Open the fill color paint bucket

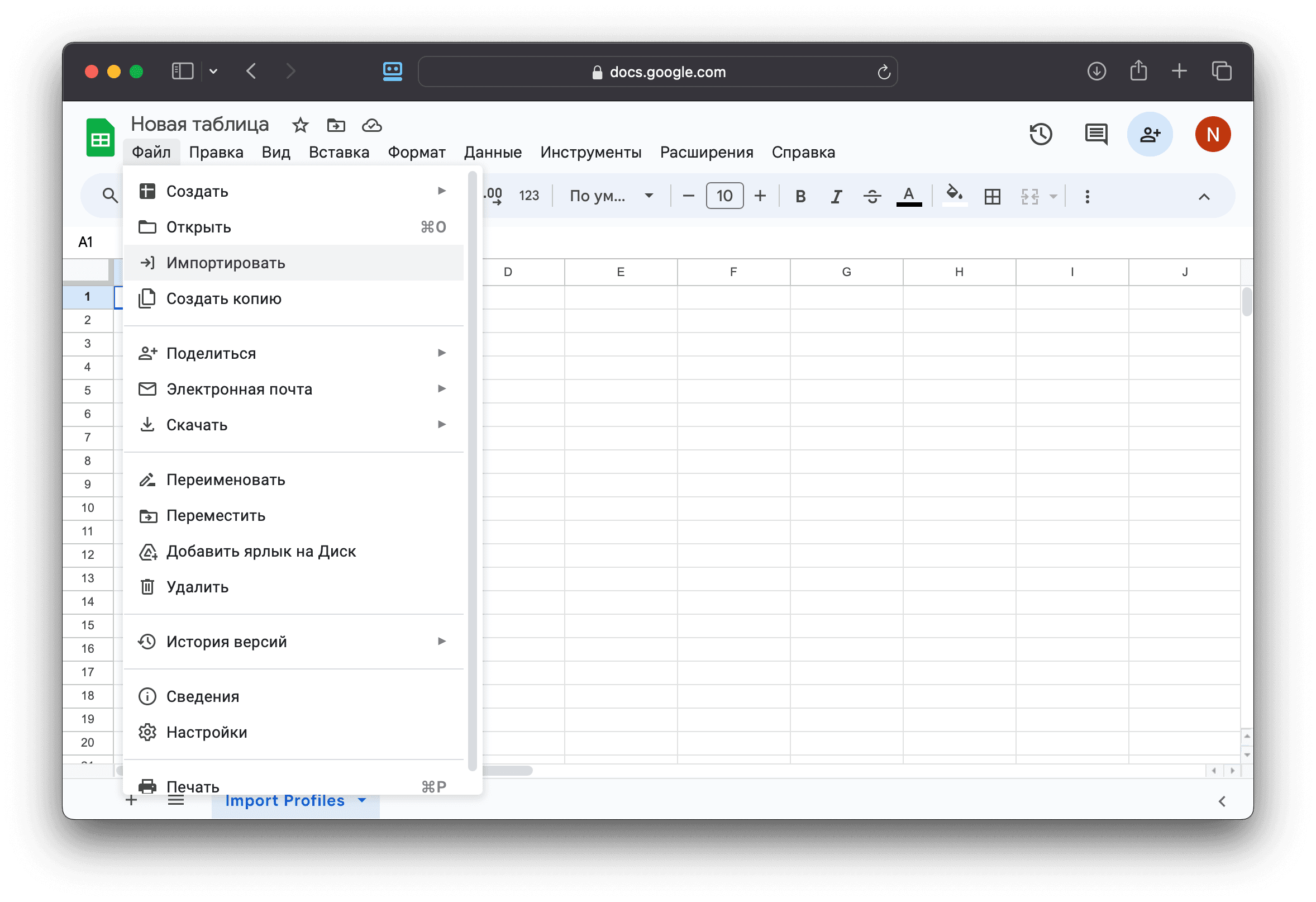[954, 196]
